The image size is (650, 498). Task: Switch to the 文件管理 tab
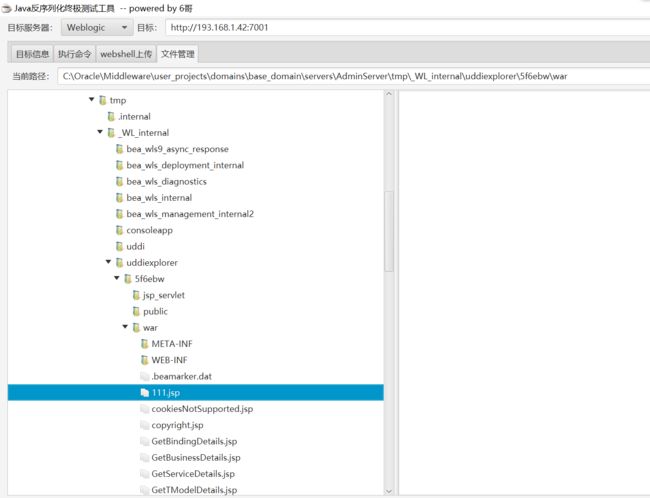pos(177,54)
